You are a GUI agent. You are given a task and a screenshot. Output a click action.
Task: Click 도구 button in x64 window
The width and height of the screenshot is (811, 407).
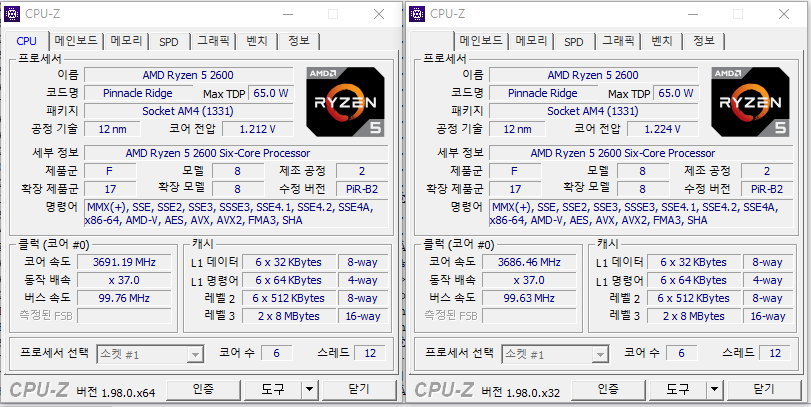tap(273, 389)
